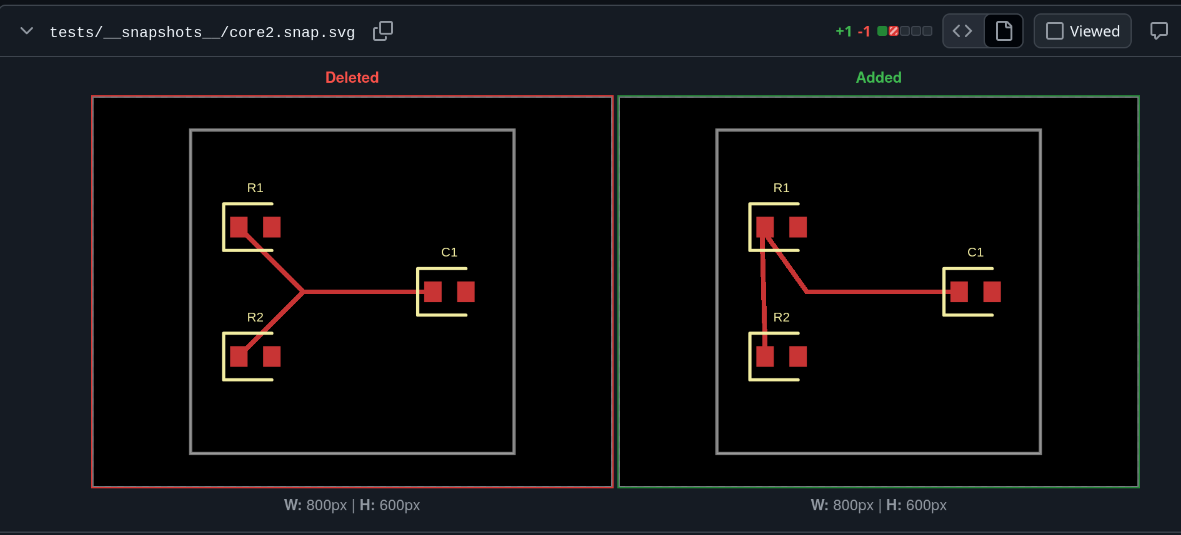Click the Added image label
Screen dimensions: 1181x535
878,78
